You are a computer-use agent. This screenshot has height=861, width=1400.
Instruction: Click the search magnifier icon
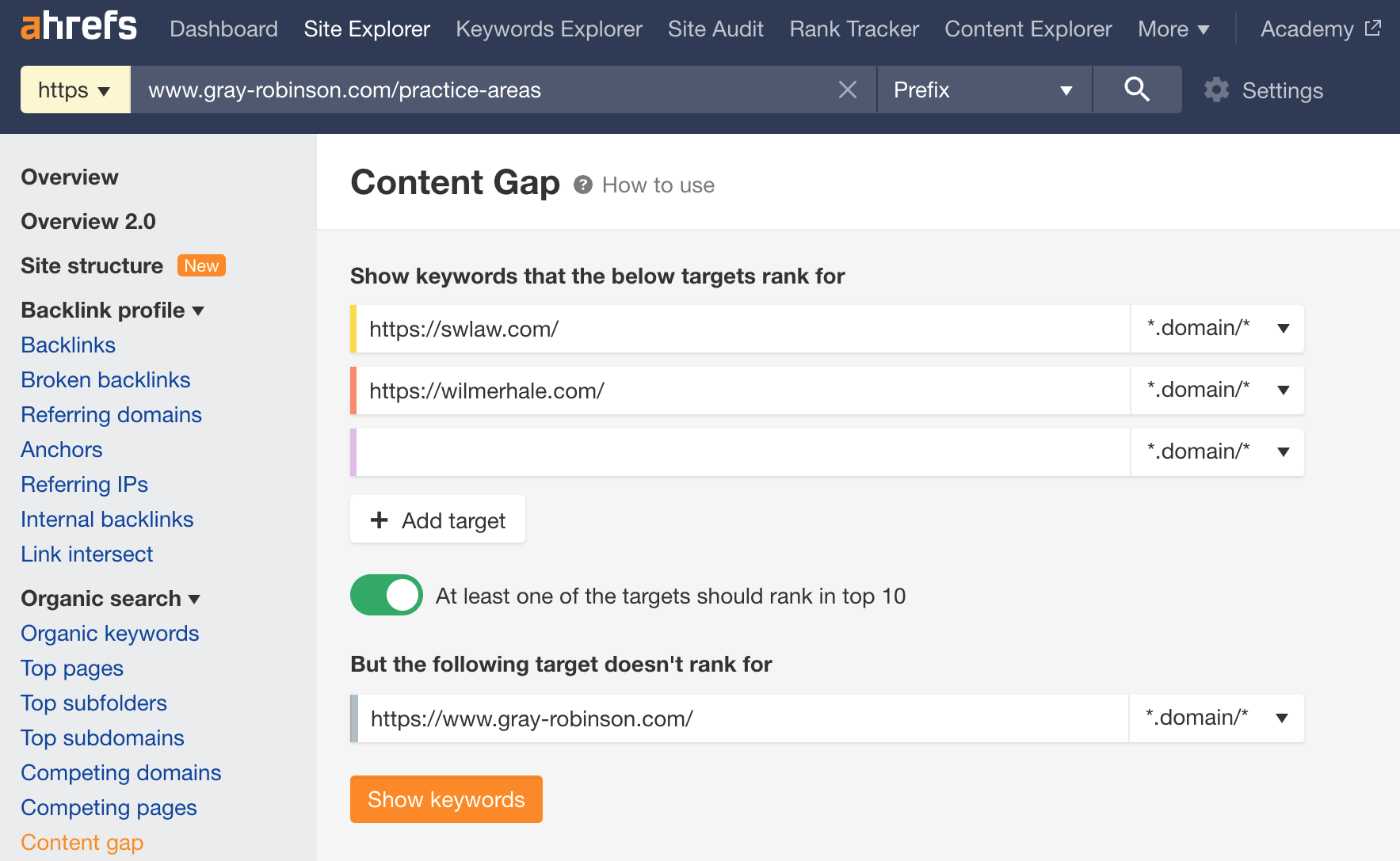tap(1136, 90)
